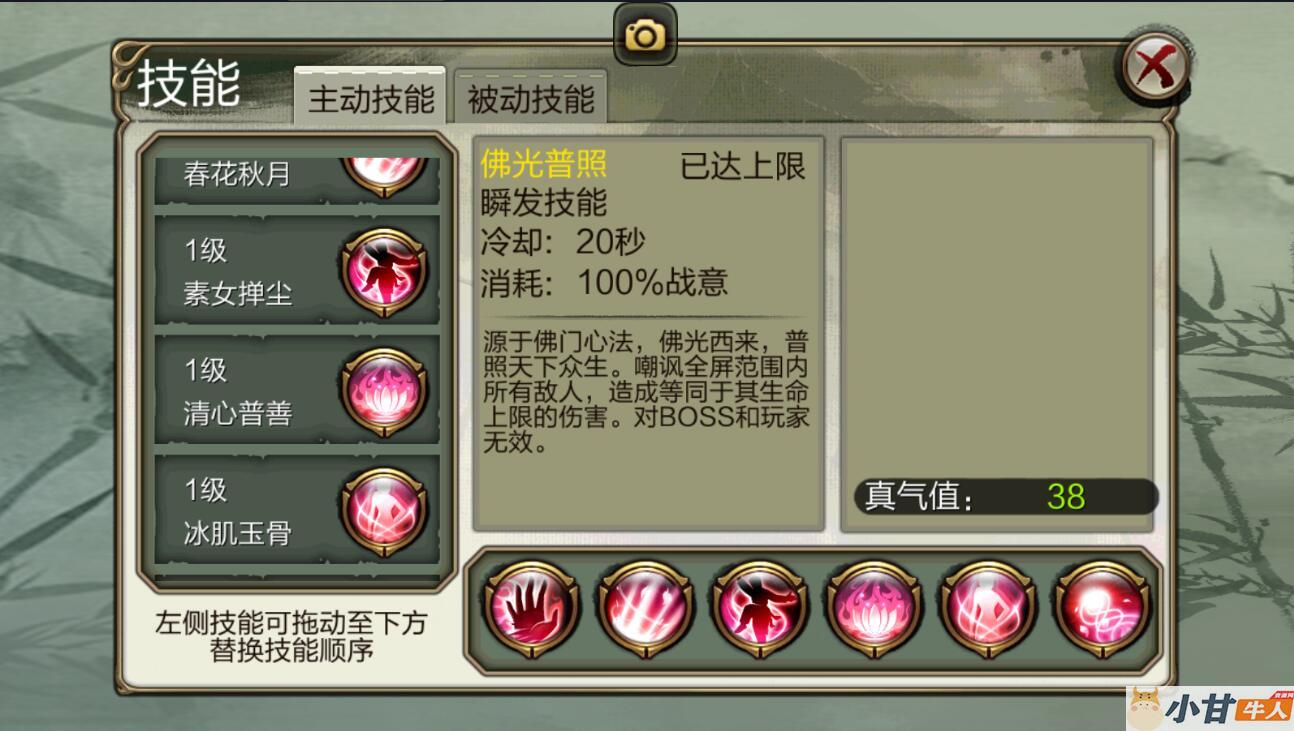The width and height of the screenshot is (1294, 731).
Task: Select the slash streaks skill in the skill bar
Action: (645, 609)
